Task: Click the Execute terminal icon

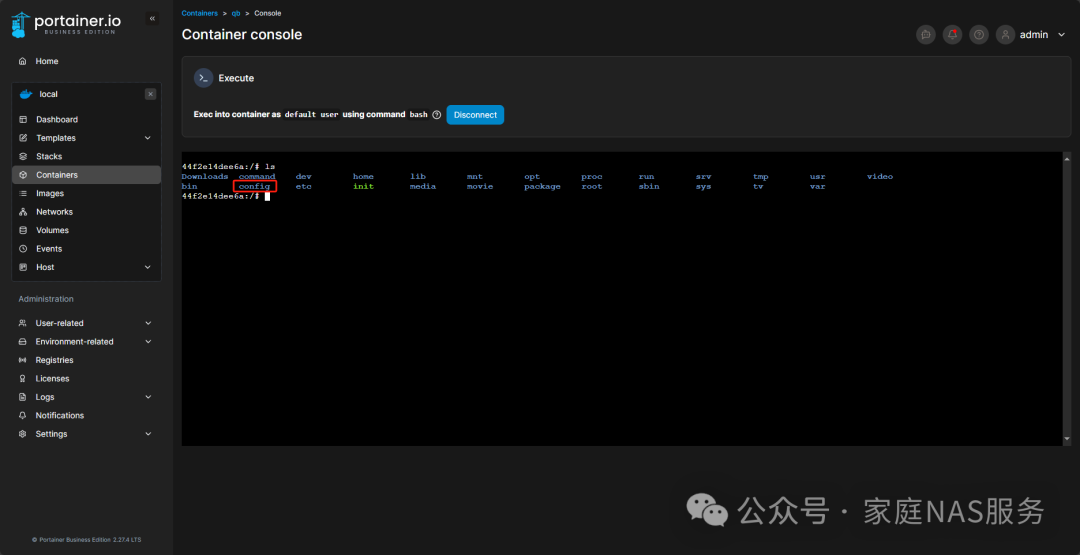Action: [x=203, y=78]
